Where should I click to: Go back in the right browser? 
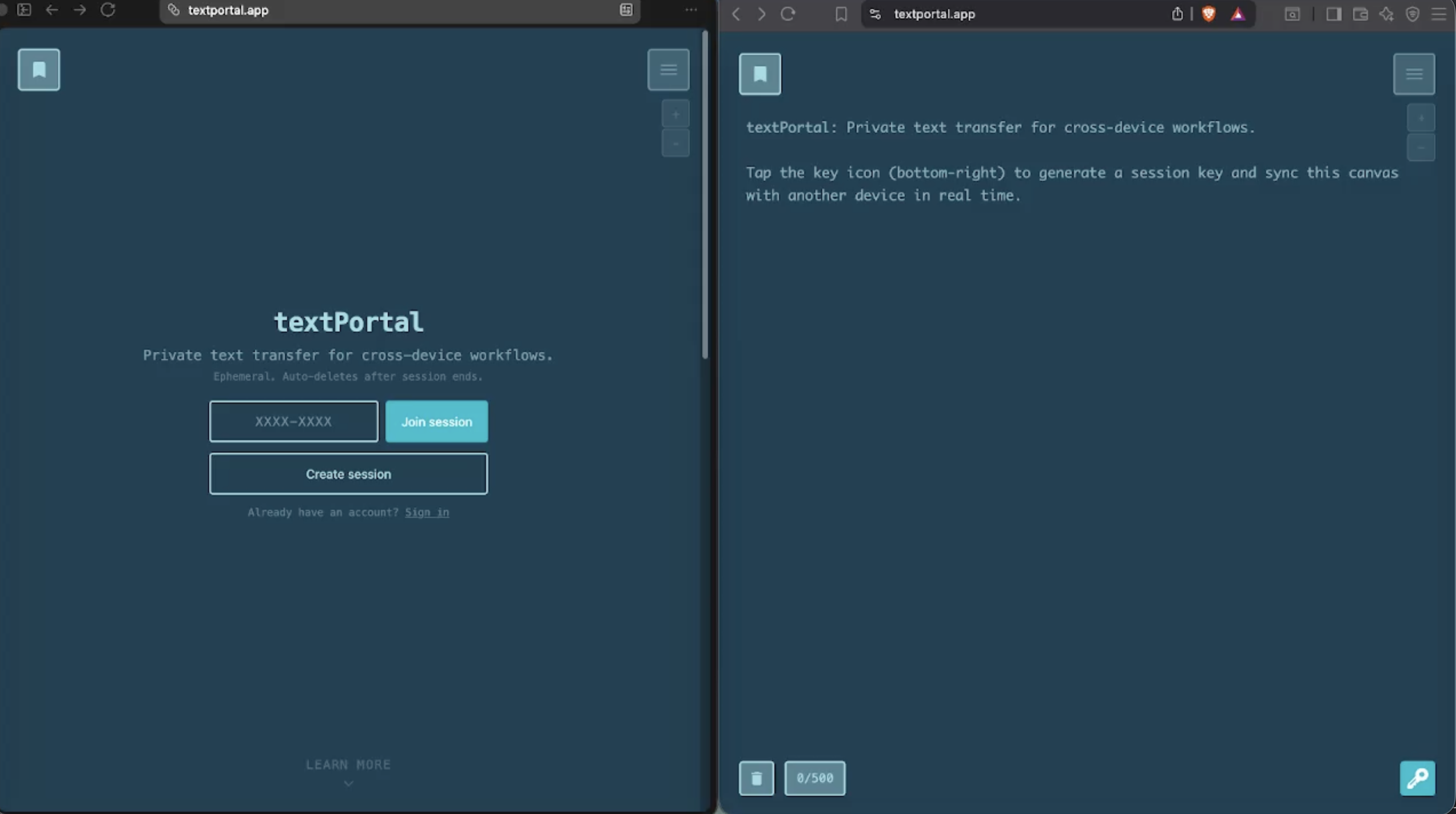coord(737,14)
